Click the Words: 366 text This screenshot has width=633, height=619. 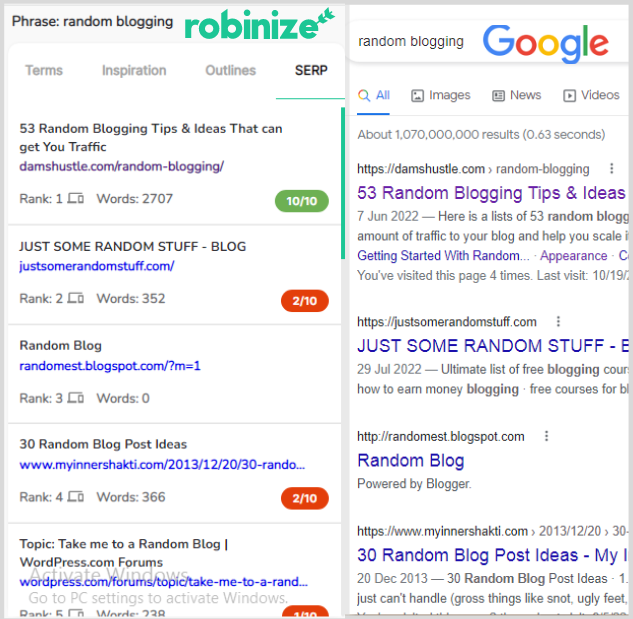131,497
